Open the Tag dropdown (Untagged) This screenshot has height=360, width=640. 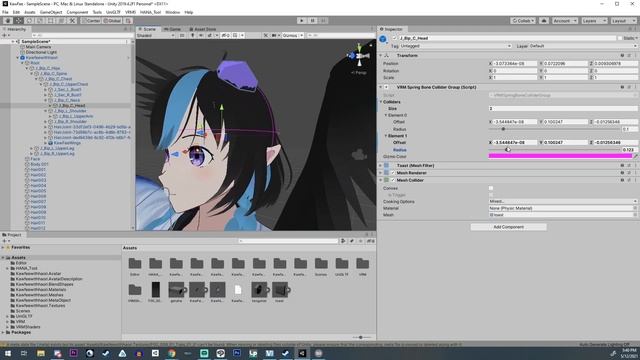pos(456,46)
